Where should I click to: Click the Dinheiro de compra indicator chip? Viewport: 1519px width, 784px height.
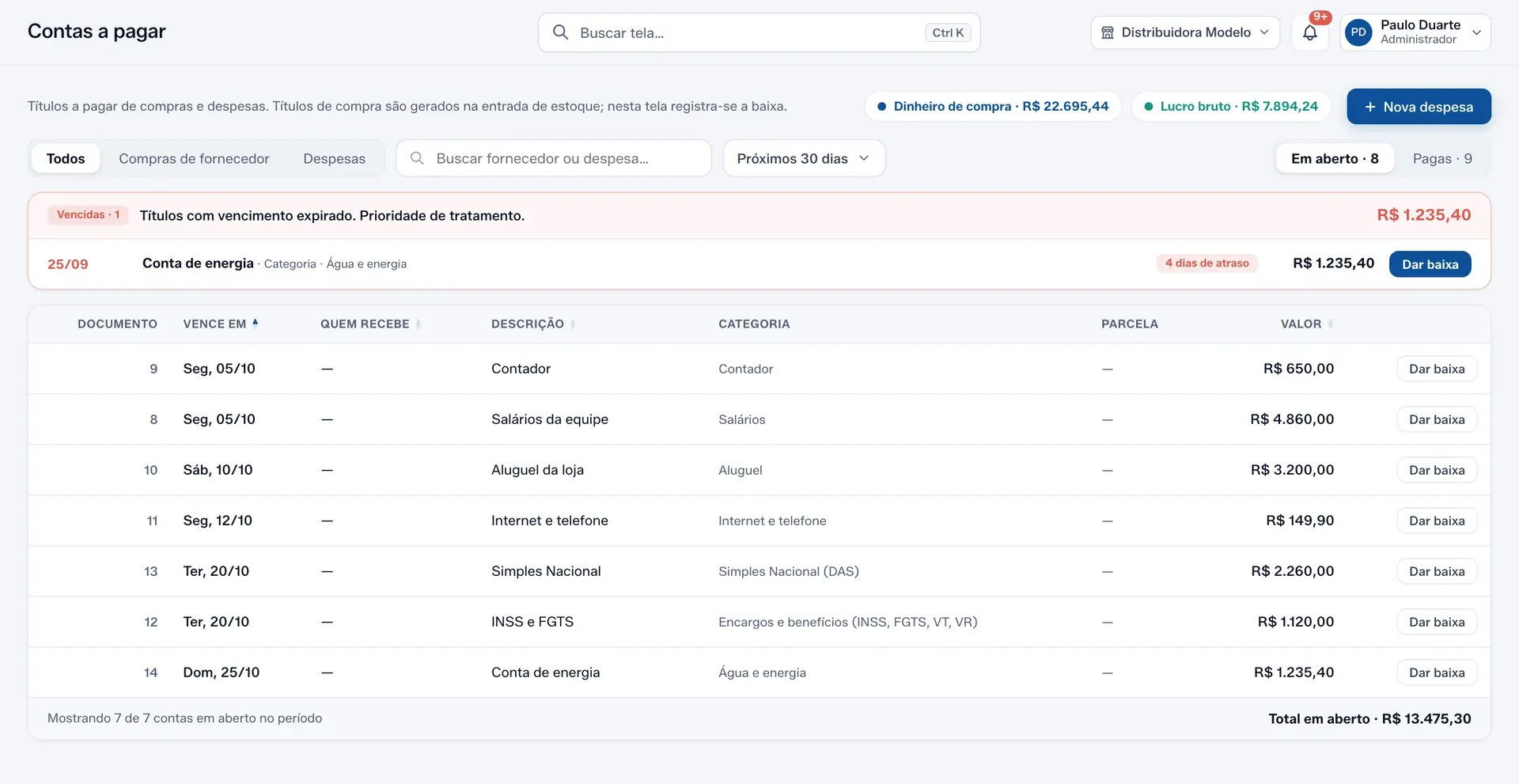993,106
